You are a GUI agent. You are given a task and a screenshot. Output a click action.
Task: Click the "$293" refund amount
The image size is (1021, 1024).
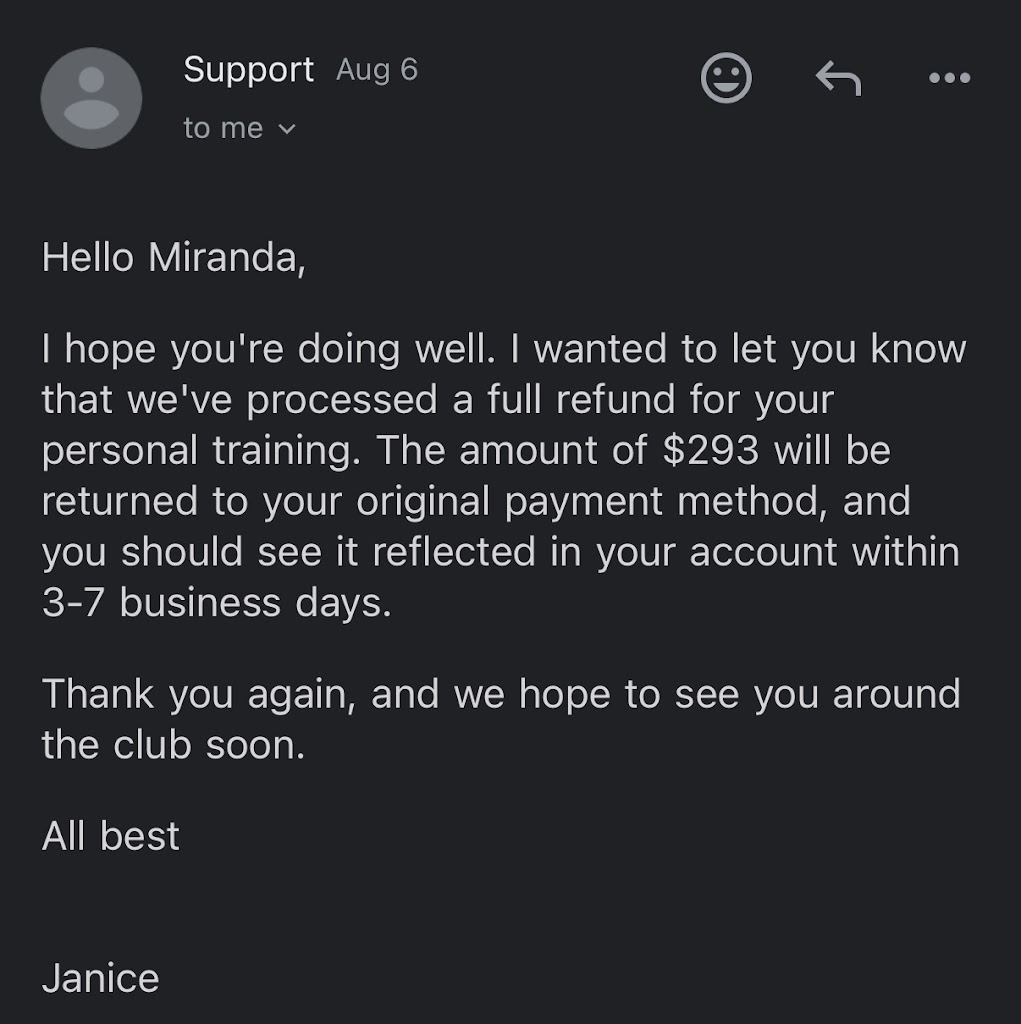pyautogui.click(x=711, y=450)
